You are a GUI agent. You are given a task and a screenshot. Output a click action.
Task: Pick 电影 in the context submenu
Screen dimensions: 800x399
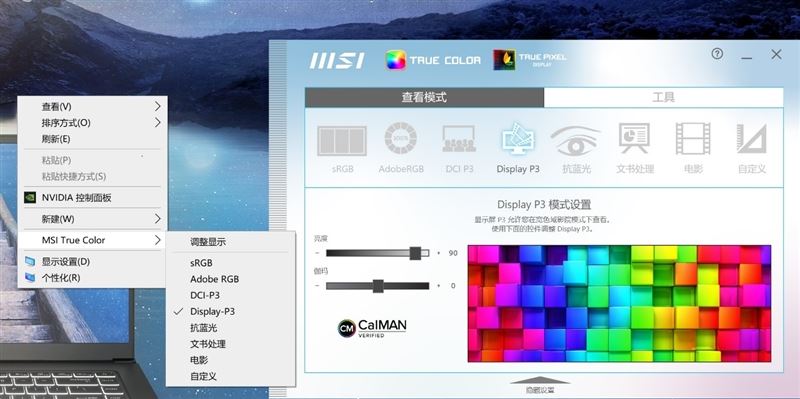coord(231,360)
